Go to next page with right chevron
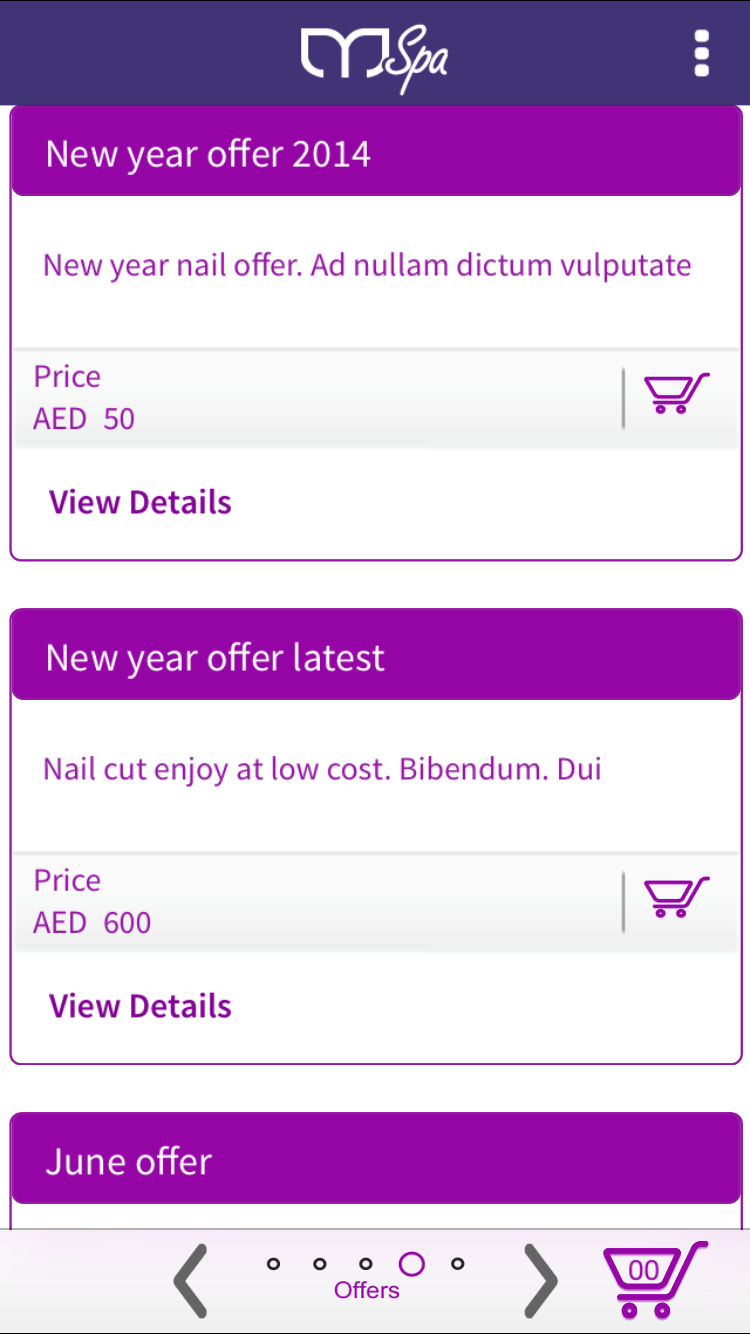750x1334 pixels. (540, 1280)
